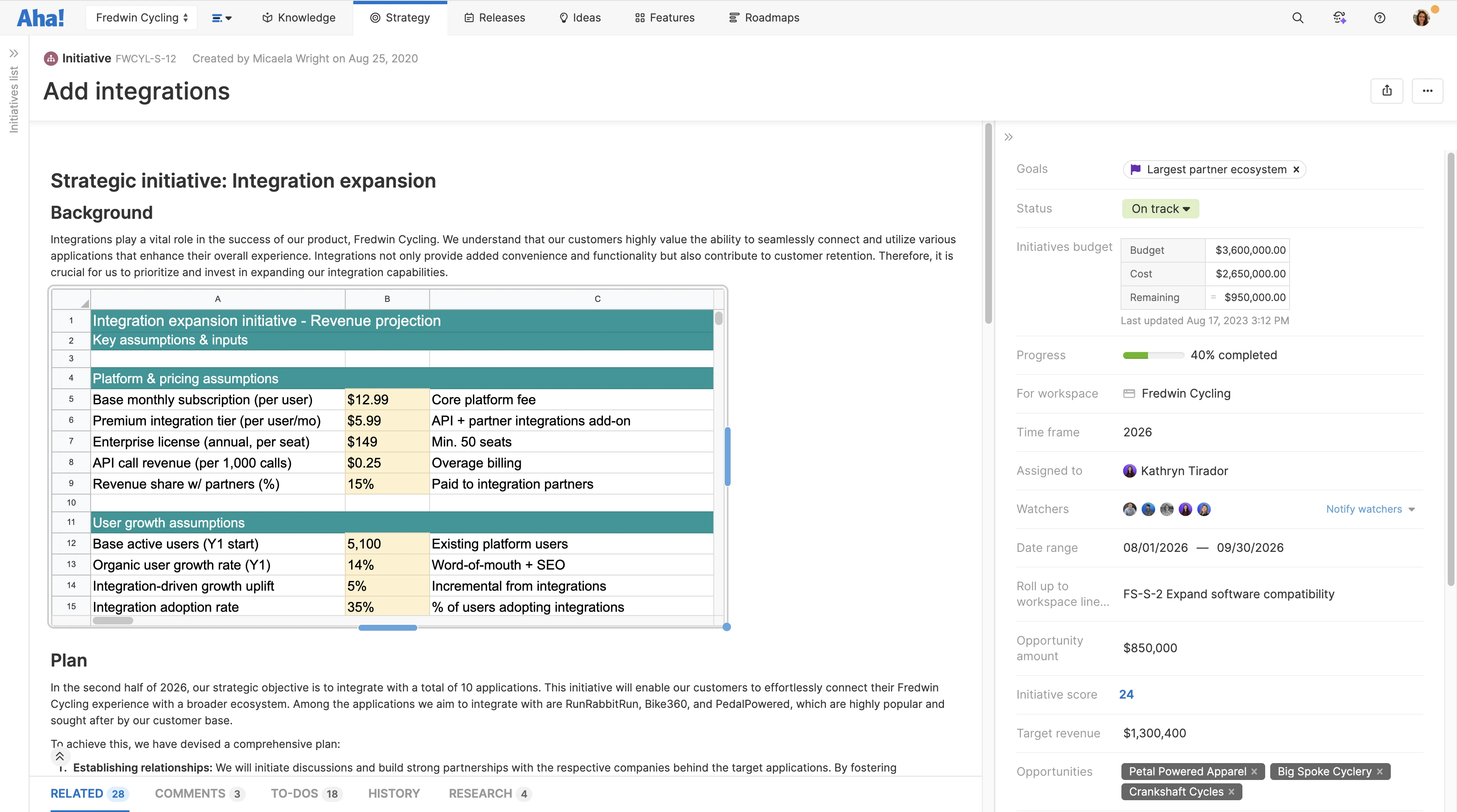Screen dimensions: 1457x812
Task: Open the Strategy menu
Action: click(x=400, y=18)
